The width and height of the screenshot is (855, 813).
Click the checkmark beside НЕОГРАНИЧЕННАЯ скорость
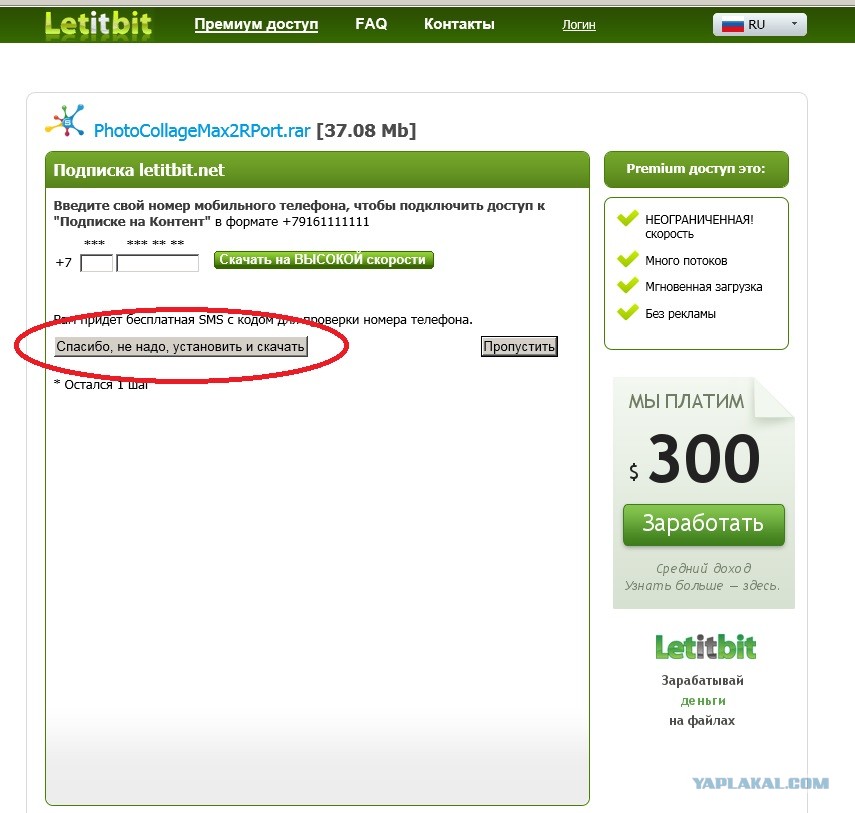point(628,219)
